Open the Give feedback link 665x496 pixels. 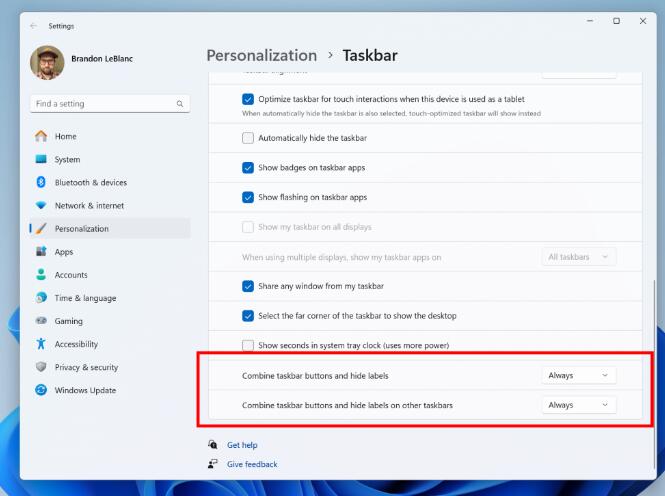[x=252, y=464]
